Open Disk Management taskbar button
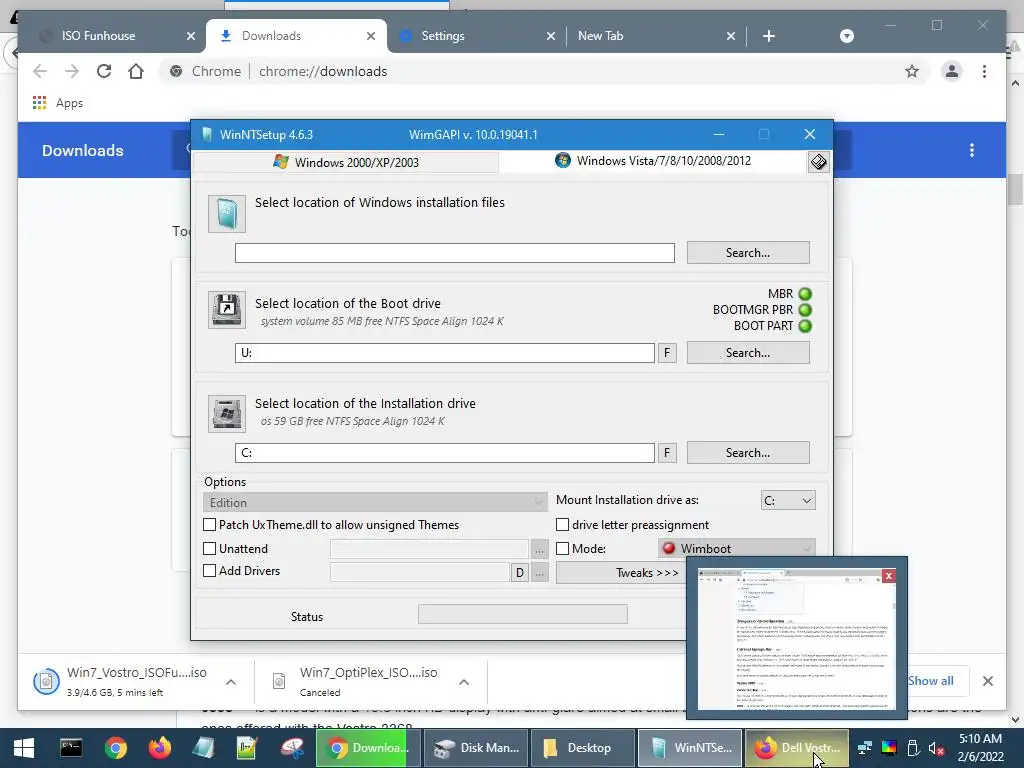 coord(478,748)
